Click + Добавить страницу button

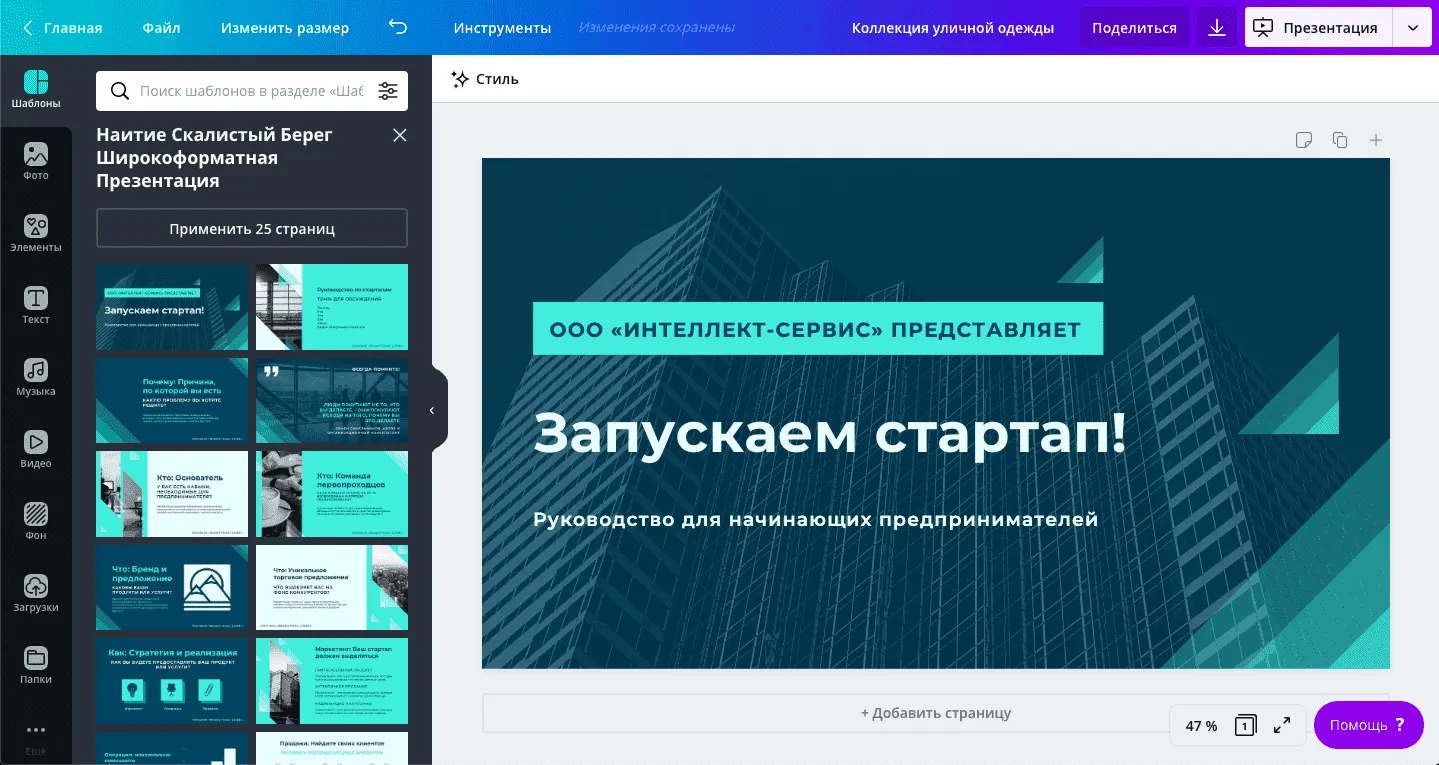(936, 713)
